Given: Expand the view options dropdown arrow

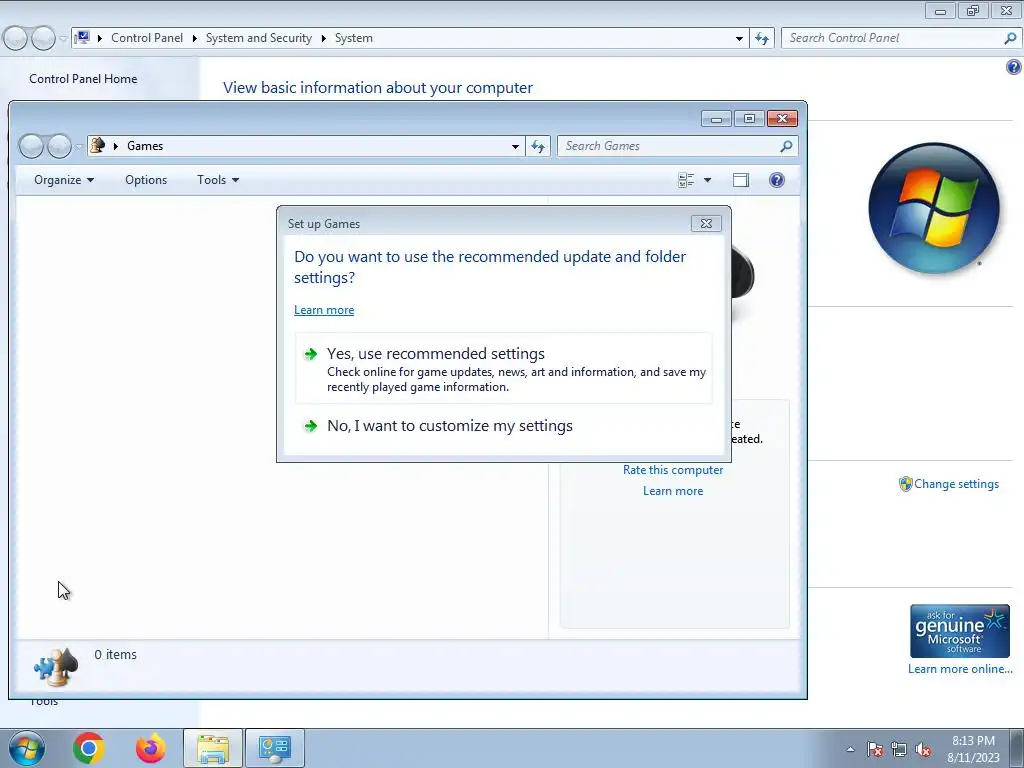Looking at the screenshot, I should [707, 180].
